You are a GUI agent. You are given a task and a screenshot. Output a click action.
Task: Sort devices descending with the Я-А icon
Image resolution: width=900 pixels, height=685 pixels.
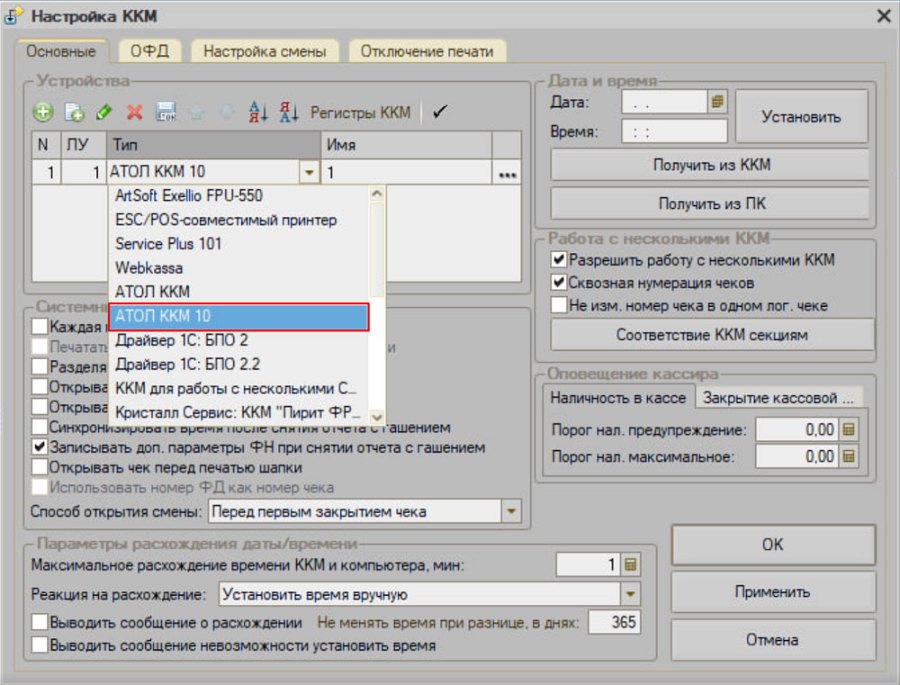(x=289, y=112)
